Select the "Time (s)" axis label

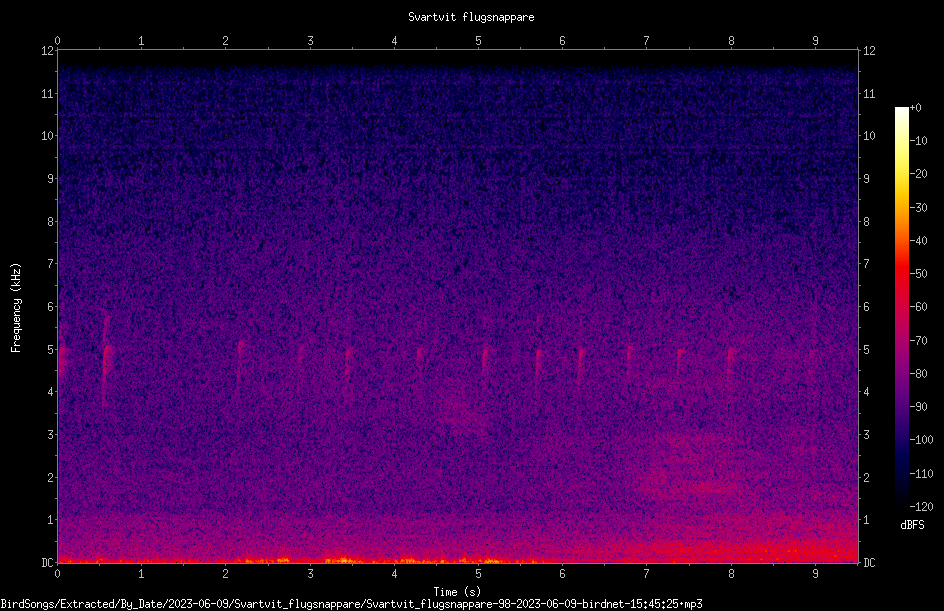click(457, 592)
